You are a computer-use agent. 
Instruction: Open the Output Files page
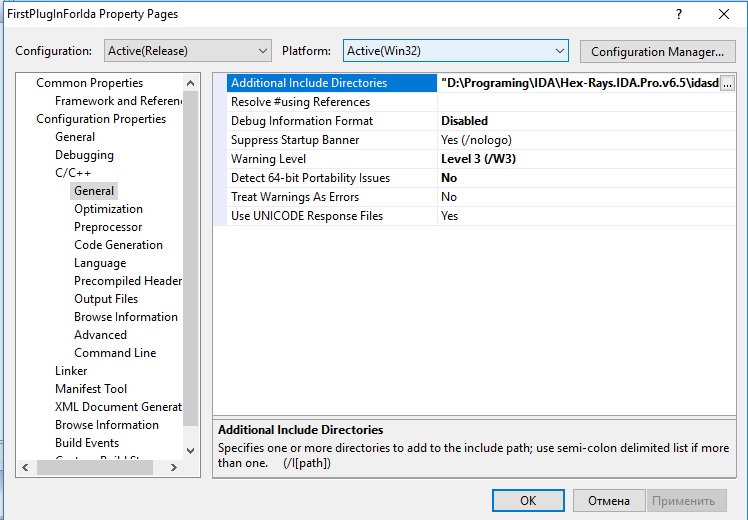(106, 299)
